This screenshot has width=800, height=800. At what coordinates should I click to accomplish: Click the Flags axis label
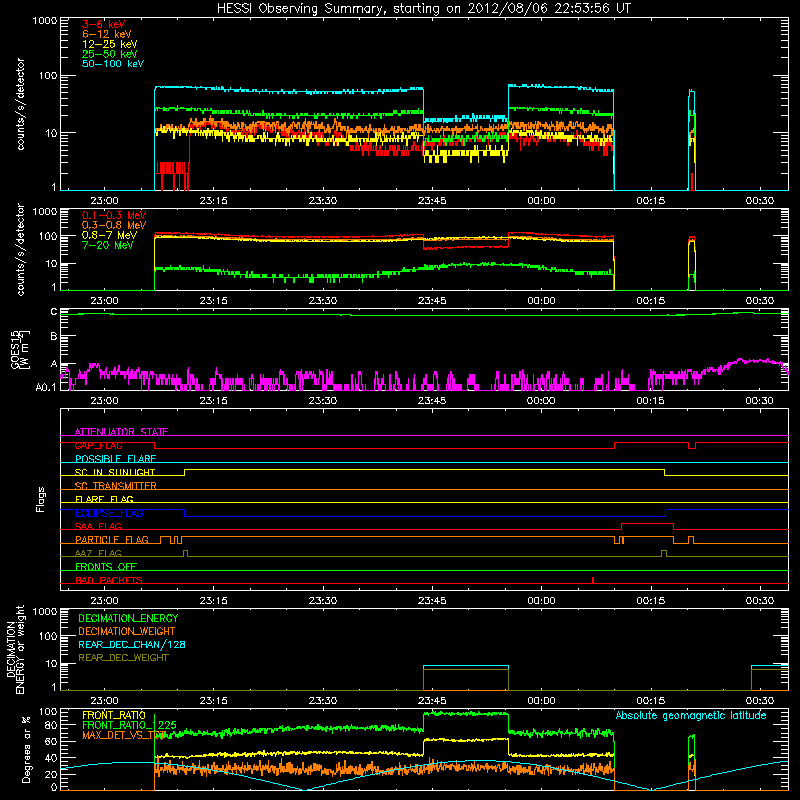41,499
